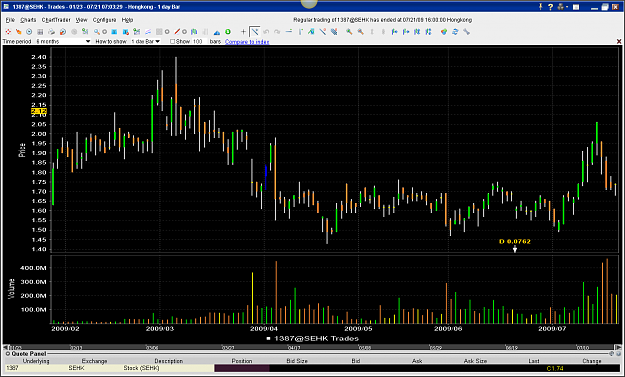This screenshot has width=625, height=377.
Task: Click the D 0.0762 dividend marker label
Action: (515, 241)
